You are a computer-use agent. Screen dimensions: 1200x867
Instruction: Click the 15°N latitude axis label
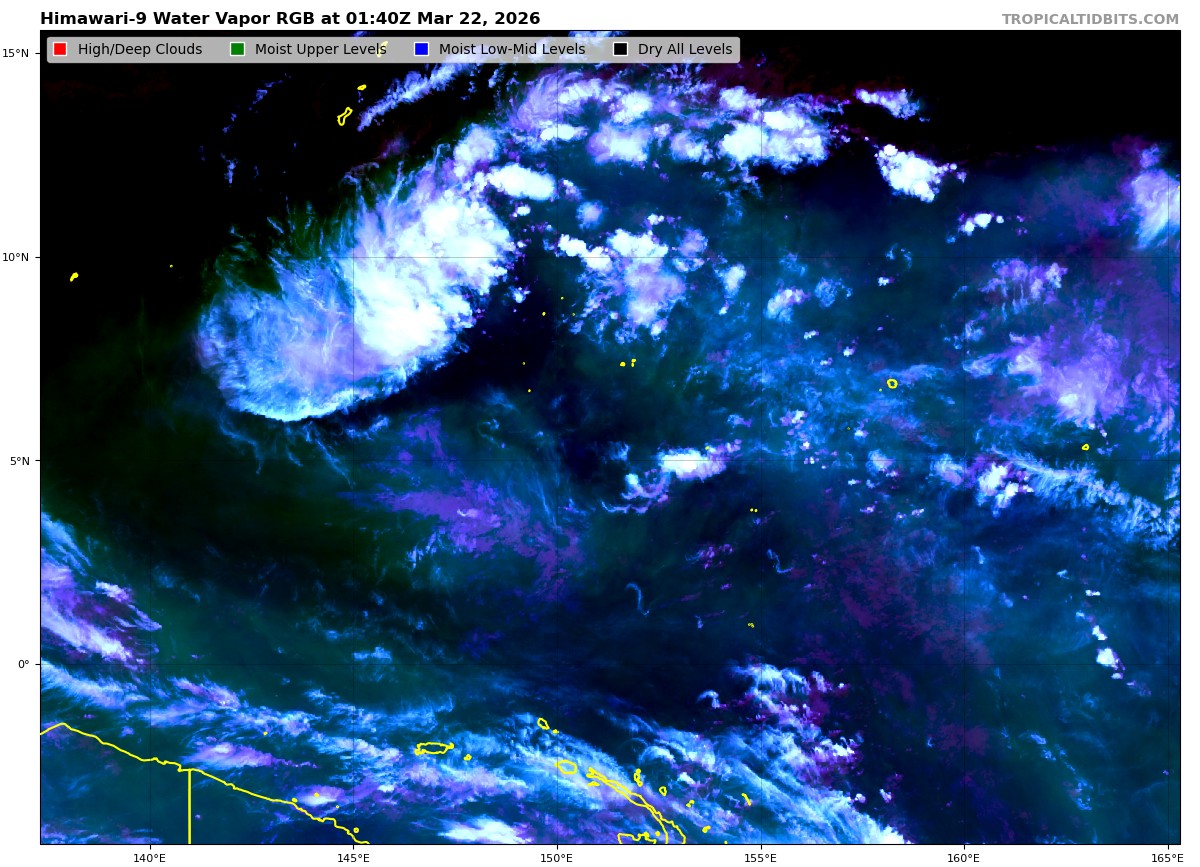tap(17, 53)
